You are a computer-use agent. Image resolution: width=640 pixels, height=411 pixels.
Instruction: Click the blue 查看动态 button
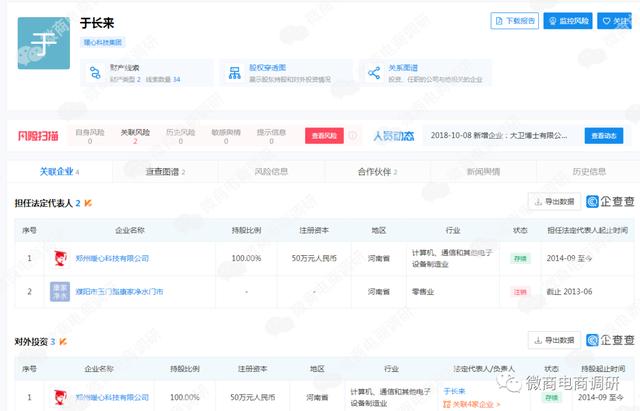tap(604, 136)
